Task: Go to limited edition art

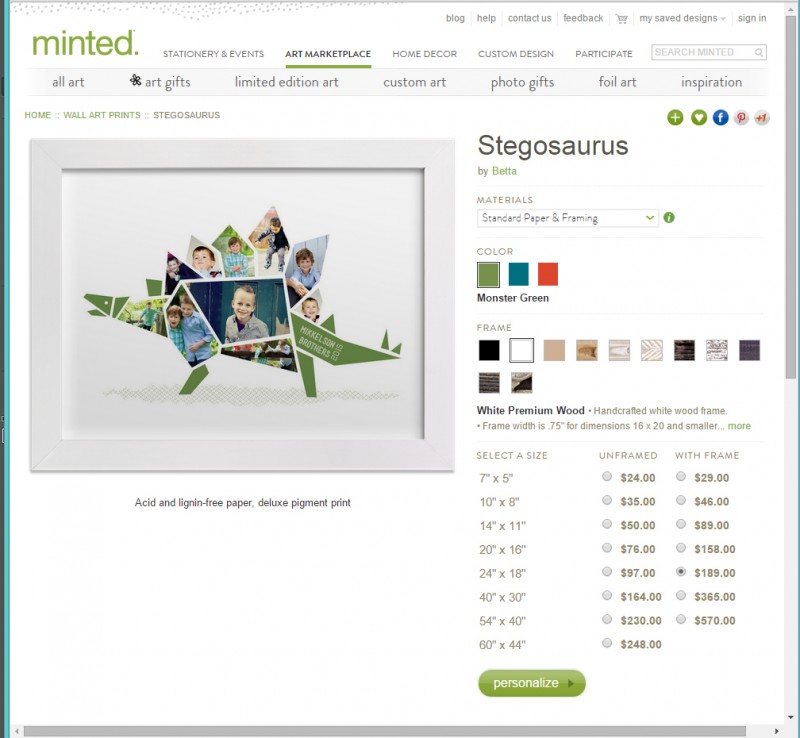Action: [286, 82]
